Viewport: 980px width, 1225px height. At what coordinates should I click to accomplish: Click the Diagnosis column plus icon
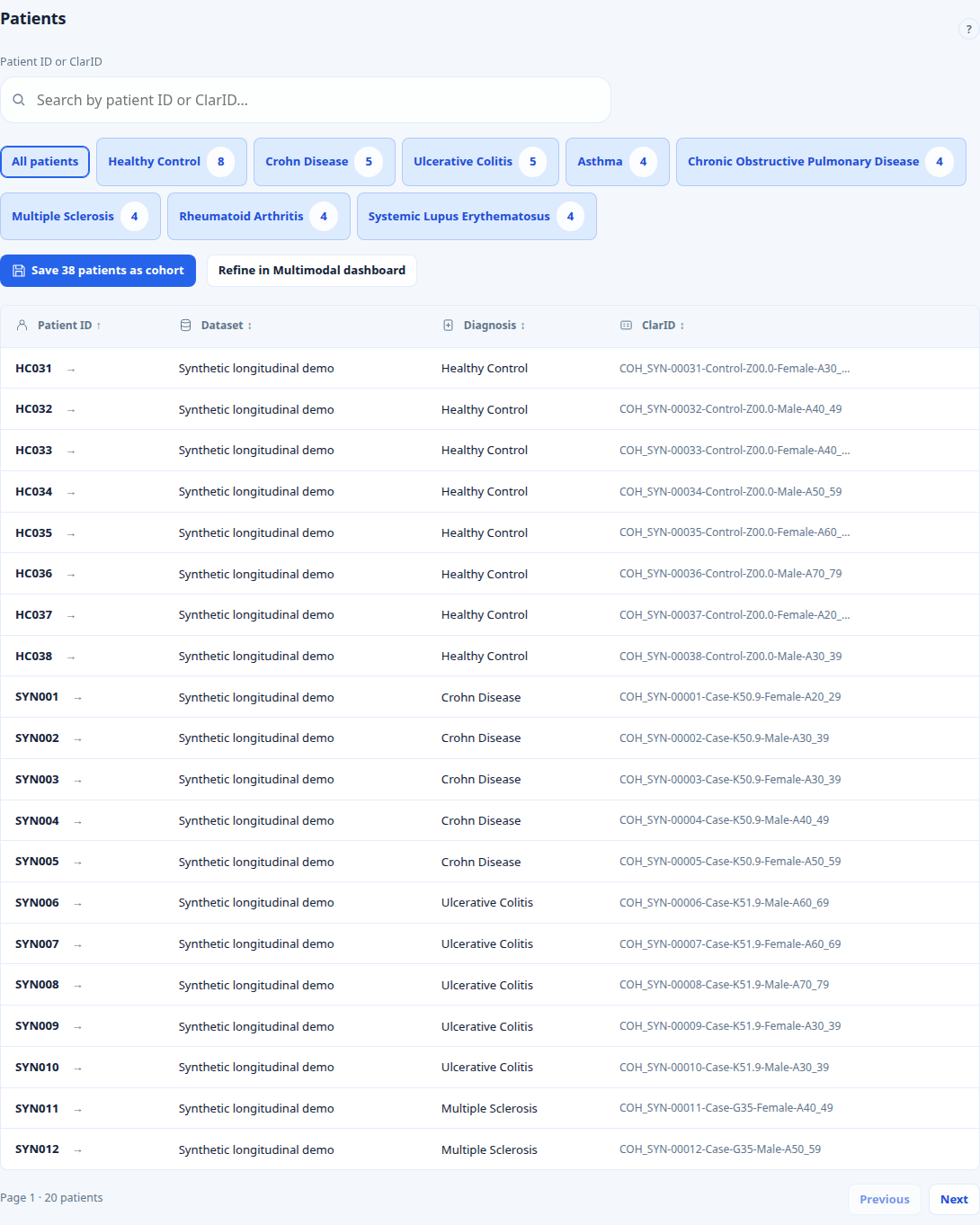pos(448,326)
